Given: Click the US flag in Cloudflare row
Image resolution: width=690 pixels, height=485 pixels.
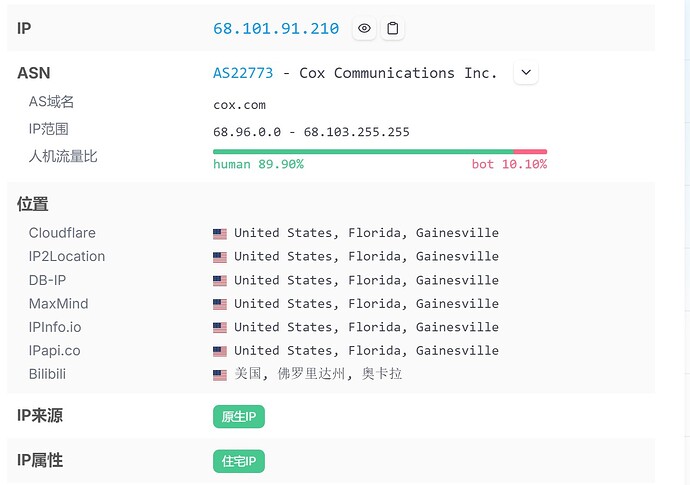Looking at the screenshot, I should (x=220, y=234).
